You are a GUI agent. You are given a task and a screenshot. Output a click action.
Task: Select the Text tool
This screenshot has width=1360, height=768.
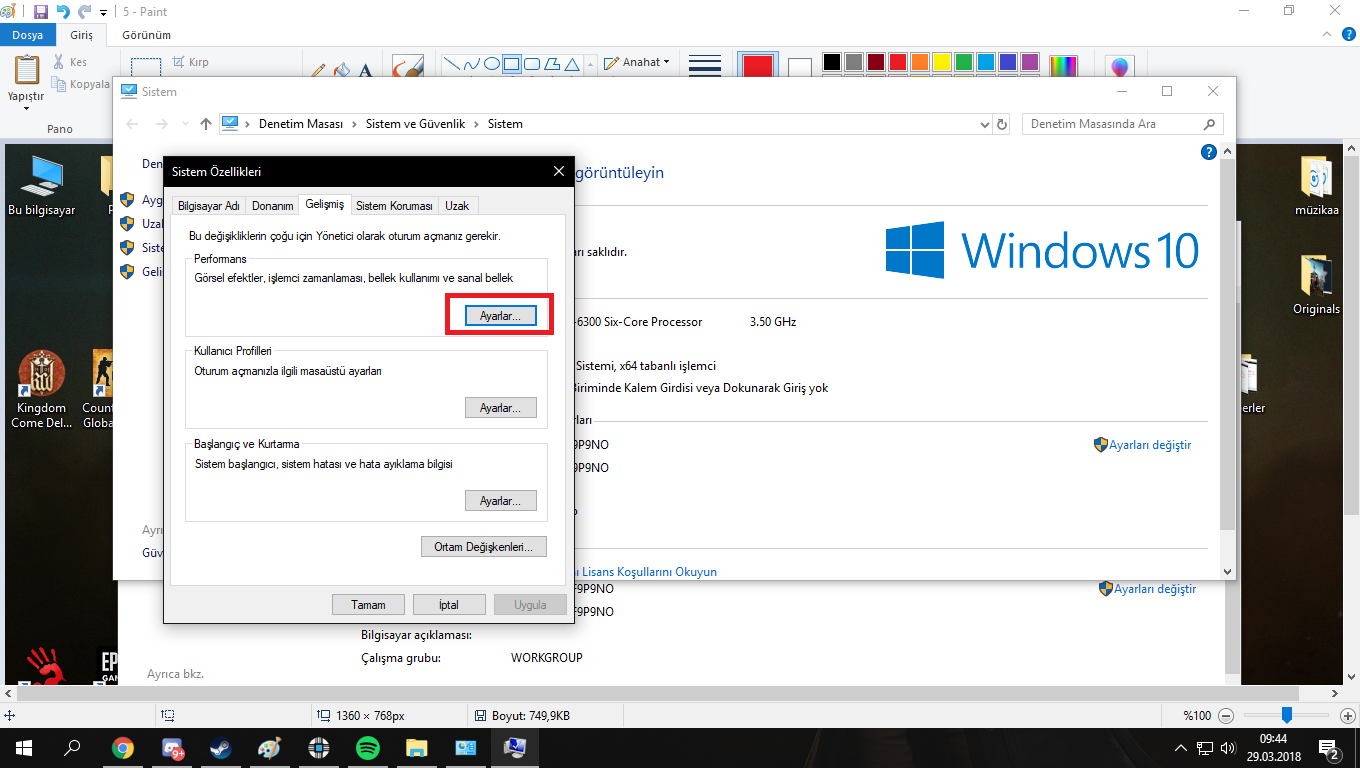(365, 70)
